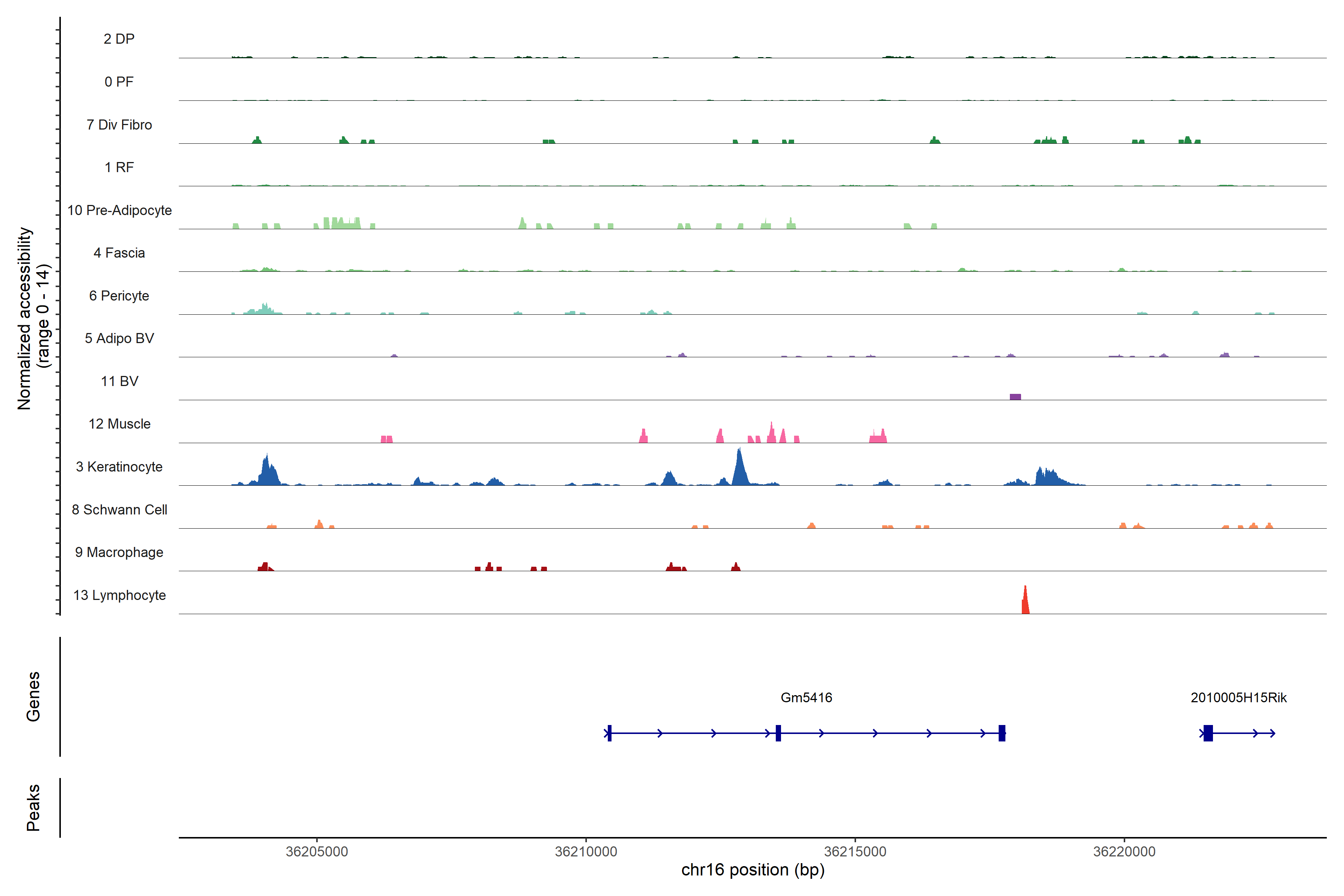
Task: Select the 10 Pre-Adipocyte track label
Action: tap(119, 210)
